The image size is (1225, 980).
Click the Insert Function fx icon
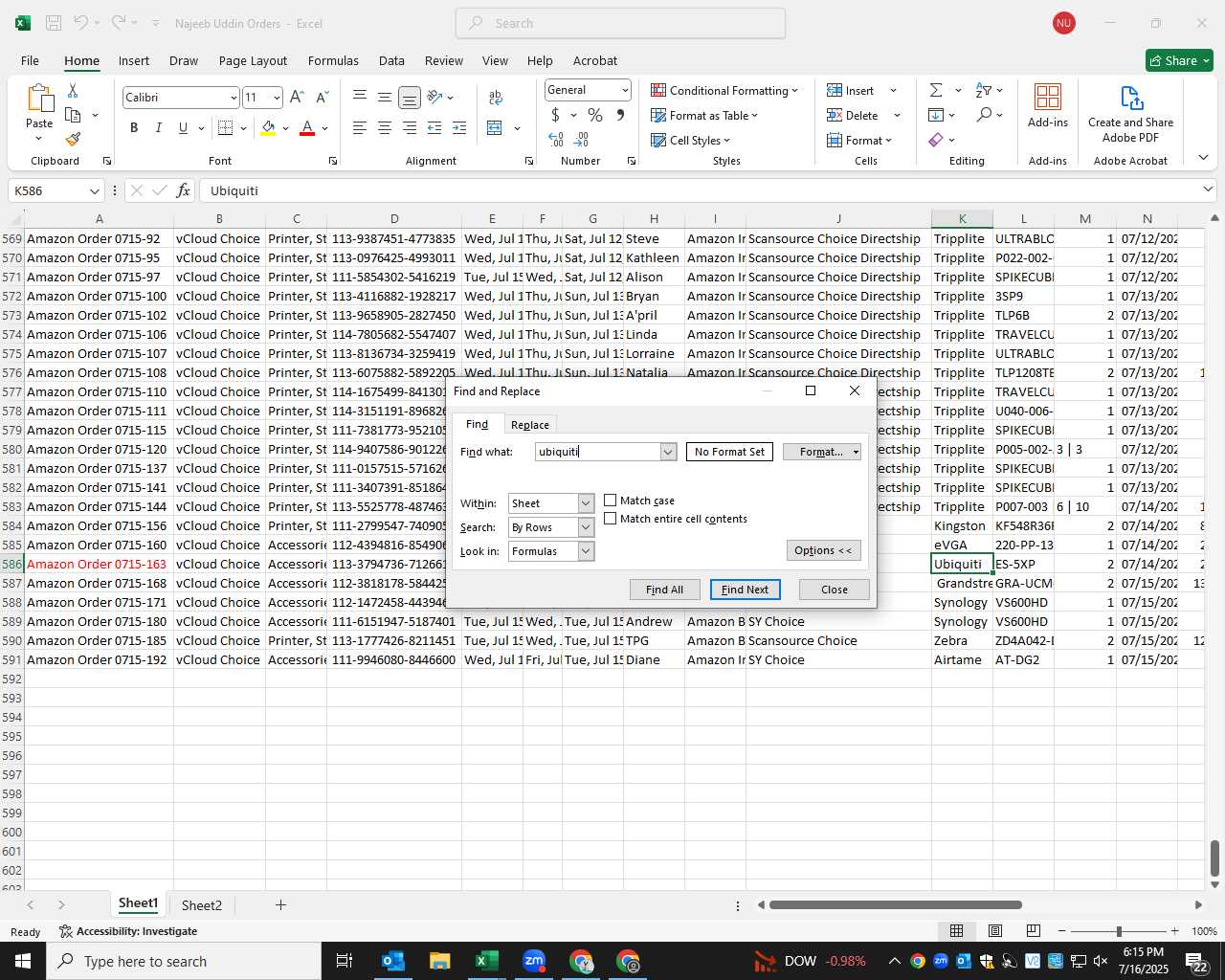(183, 190)
